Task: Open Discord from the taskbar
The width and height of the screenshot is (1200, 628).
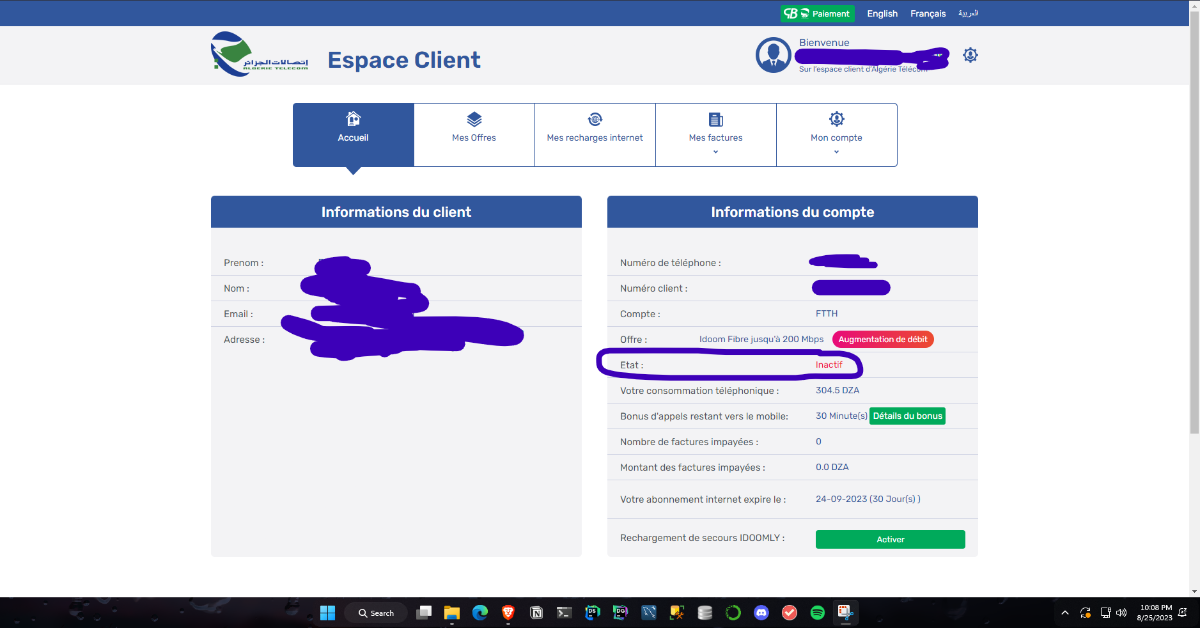Action: (761, 612)
